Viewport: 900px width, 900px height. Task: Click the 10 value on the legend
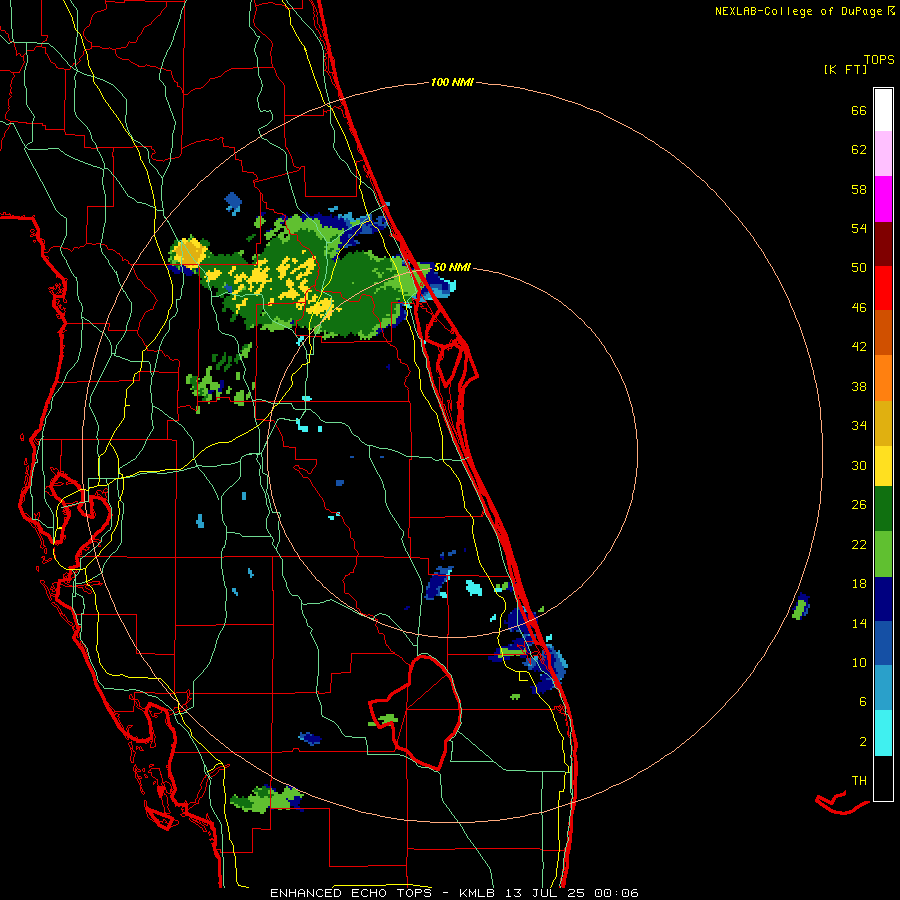pyautogui.click(x=859, y=663)
